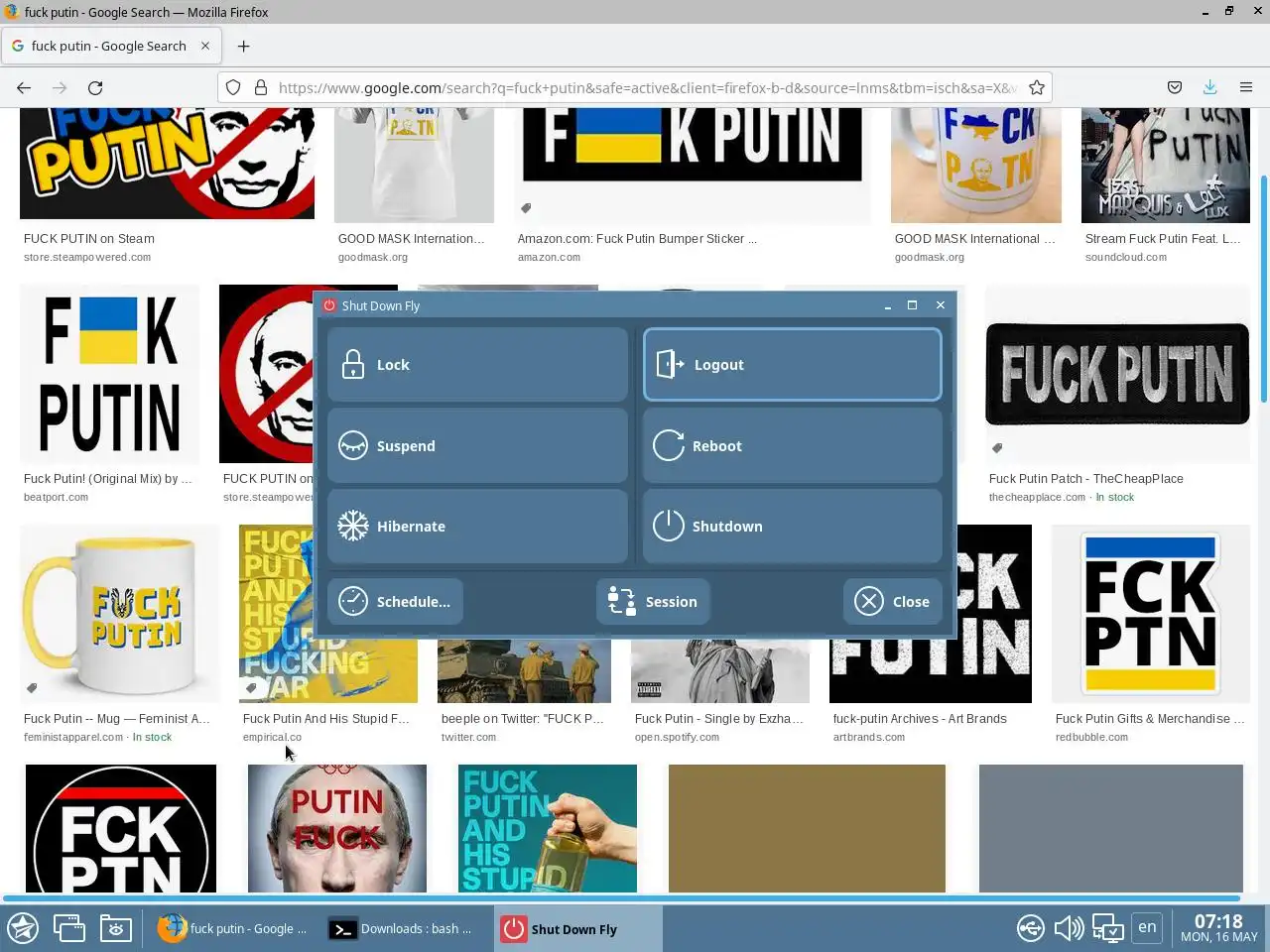Toggle the en keyboard layout indicator
The image size is (1270, 952).
click(x=1147, y=927)
